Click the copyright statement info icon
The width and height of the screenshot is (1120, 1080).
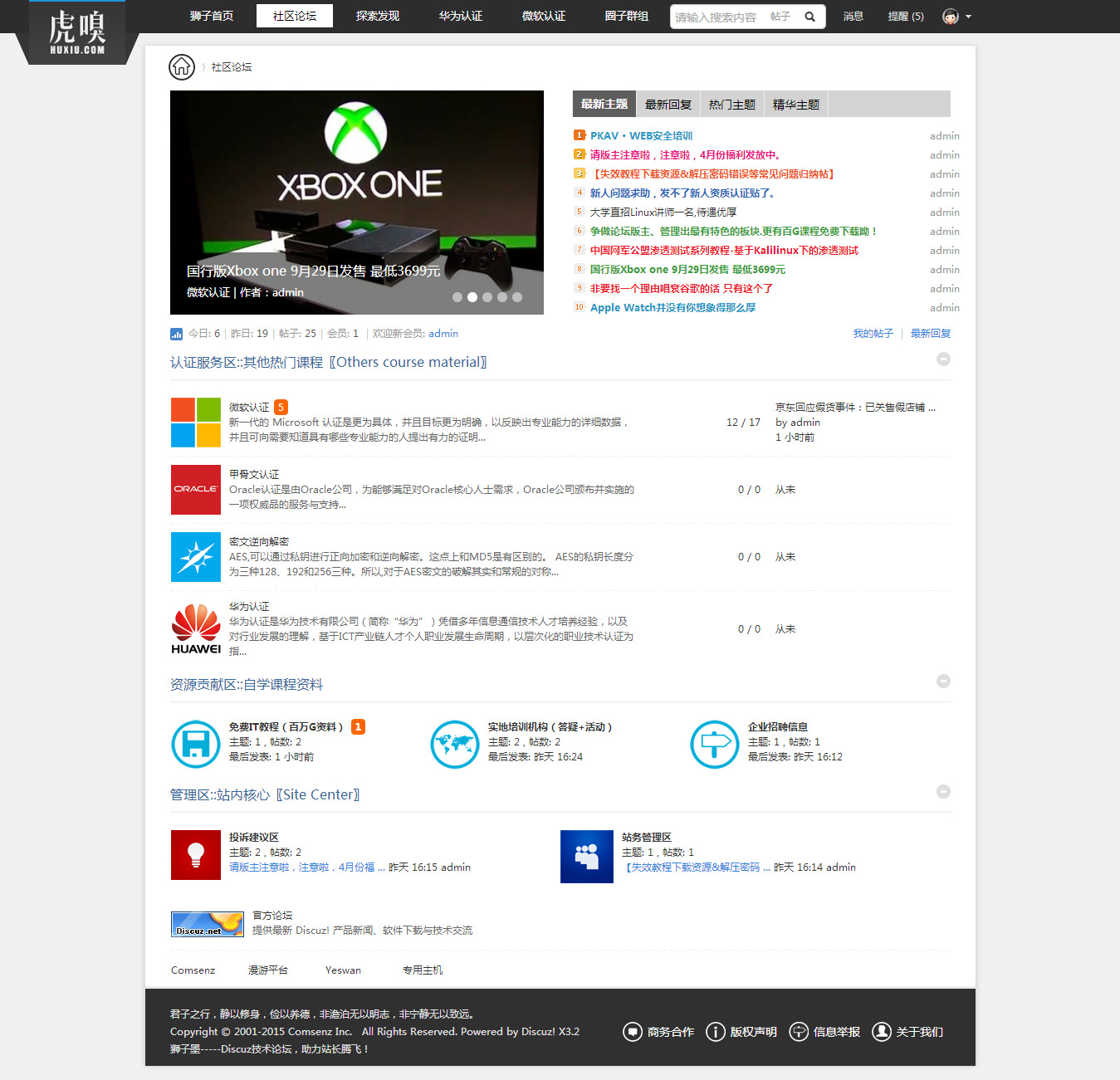point(715,1032)
